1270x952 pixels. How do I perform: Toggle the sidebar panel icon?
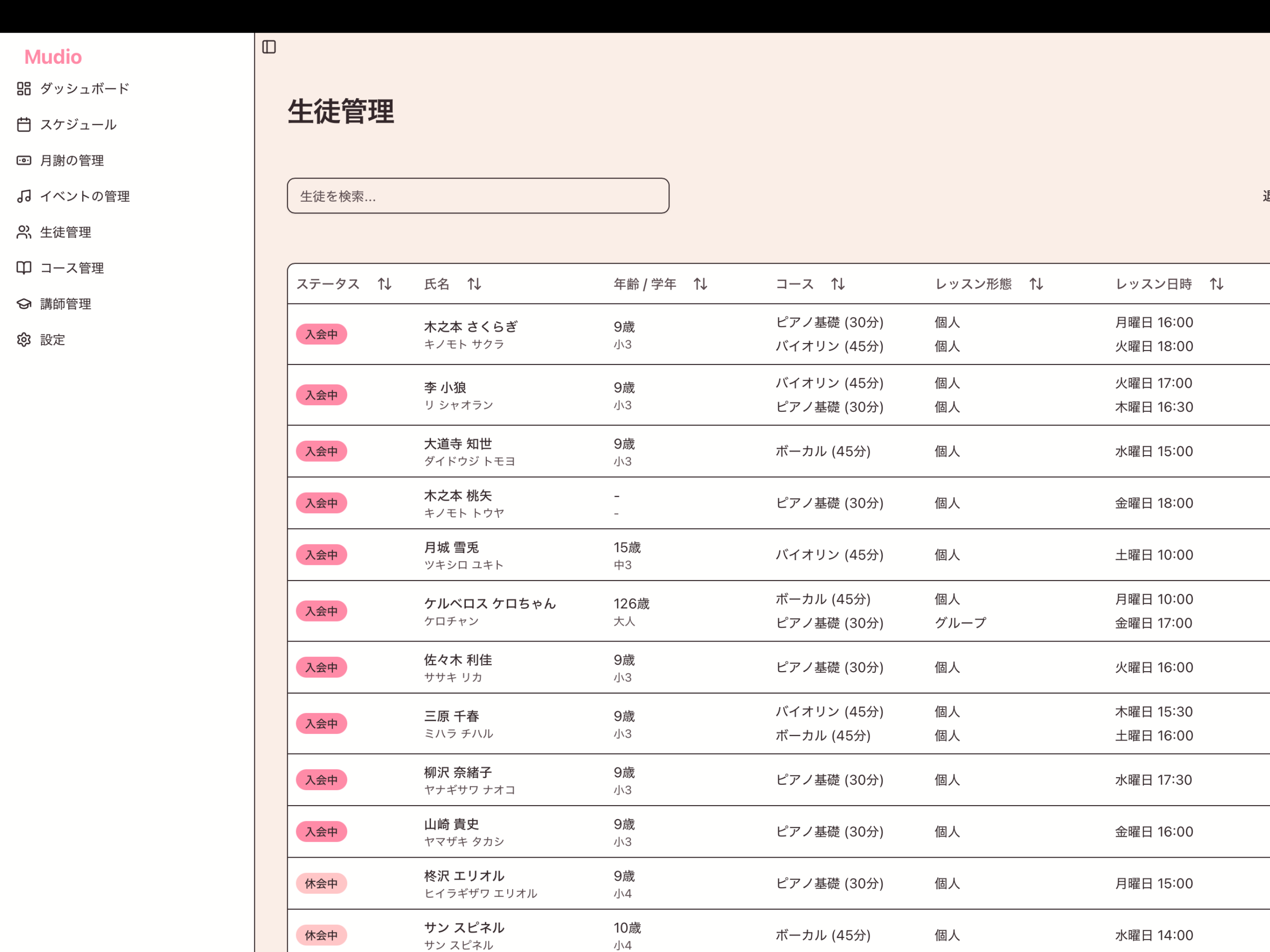269,46
